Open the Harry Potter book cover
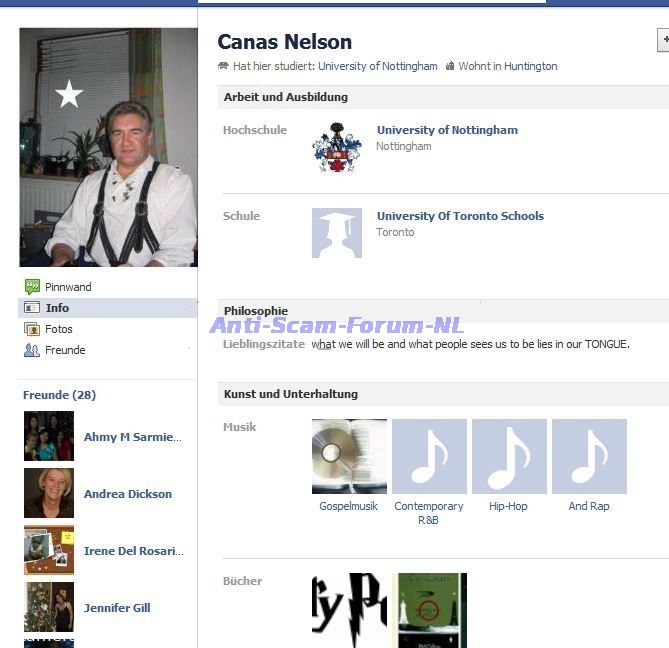 349,610
